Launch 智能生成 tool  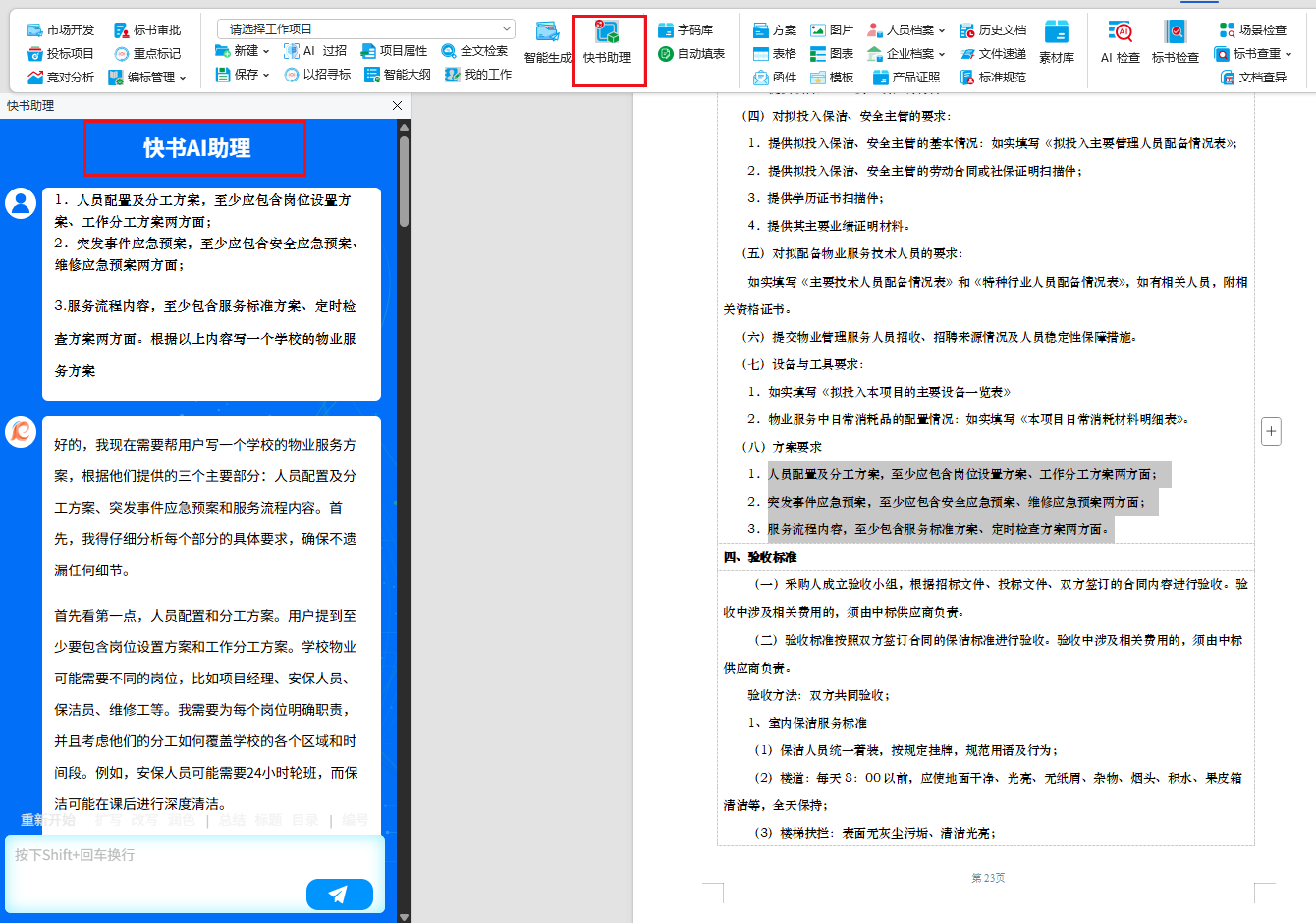click(548, 43)
